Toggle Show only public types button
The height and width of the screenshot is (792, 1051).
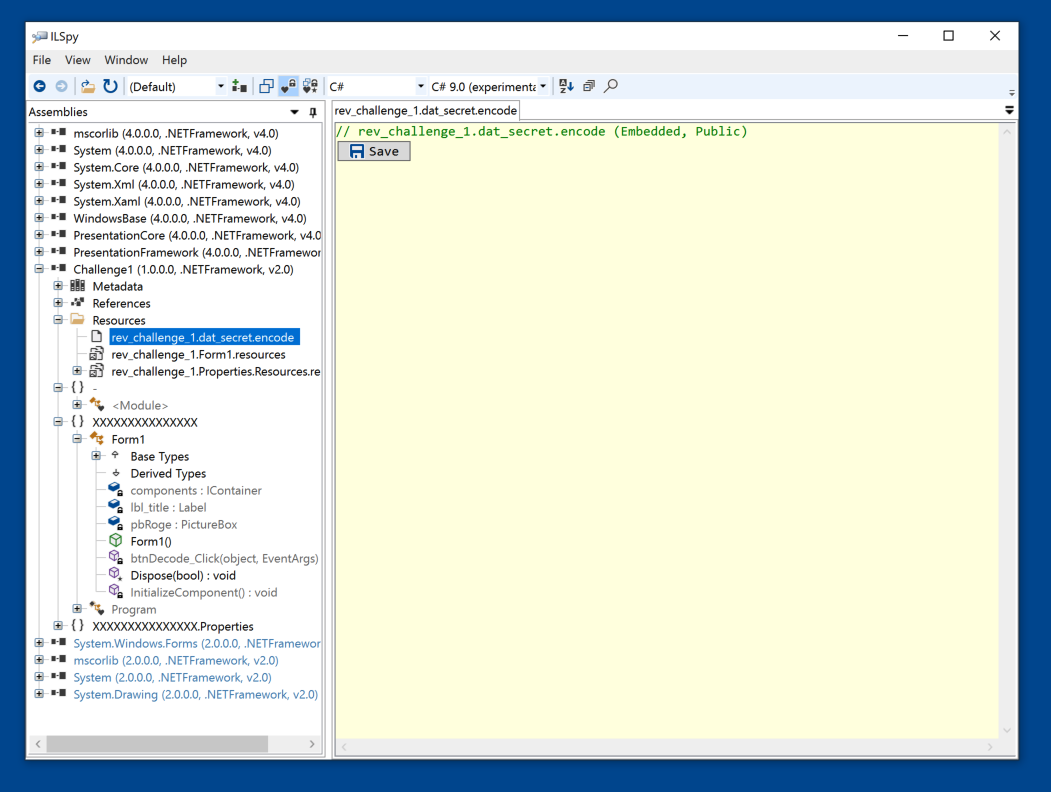[266, 87]
